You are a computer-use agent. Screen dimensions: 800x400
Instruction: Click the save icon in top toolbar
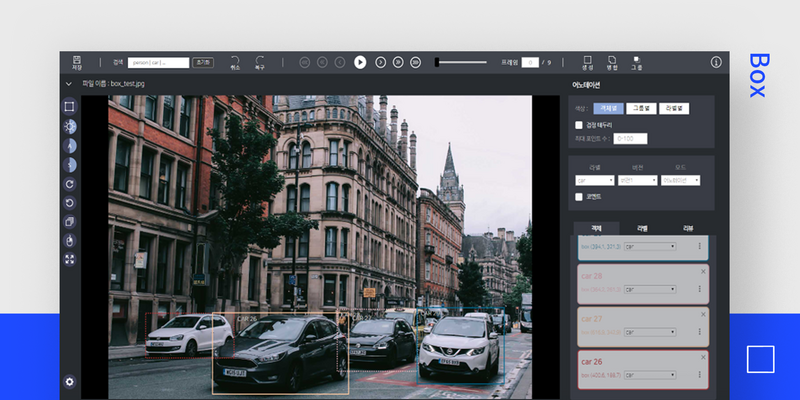(77, 62)
